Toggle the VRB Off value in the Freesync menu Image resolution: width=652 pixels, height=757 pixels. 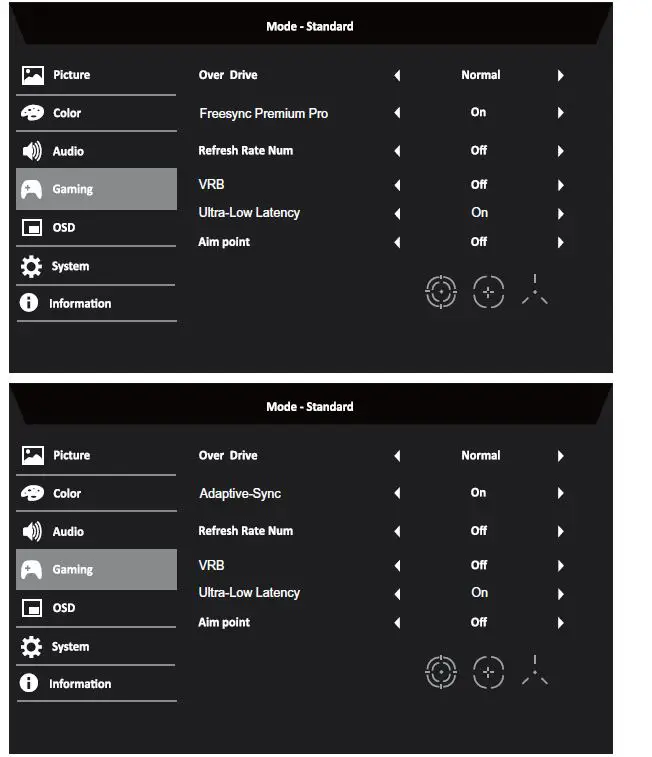pos(479,185)
